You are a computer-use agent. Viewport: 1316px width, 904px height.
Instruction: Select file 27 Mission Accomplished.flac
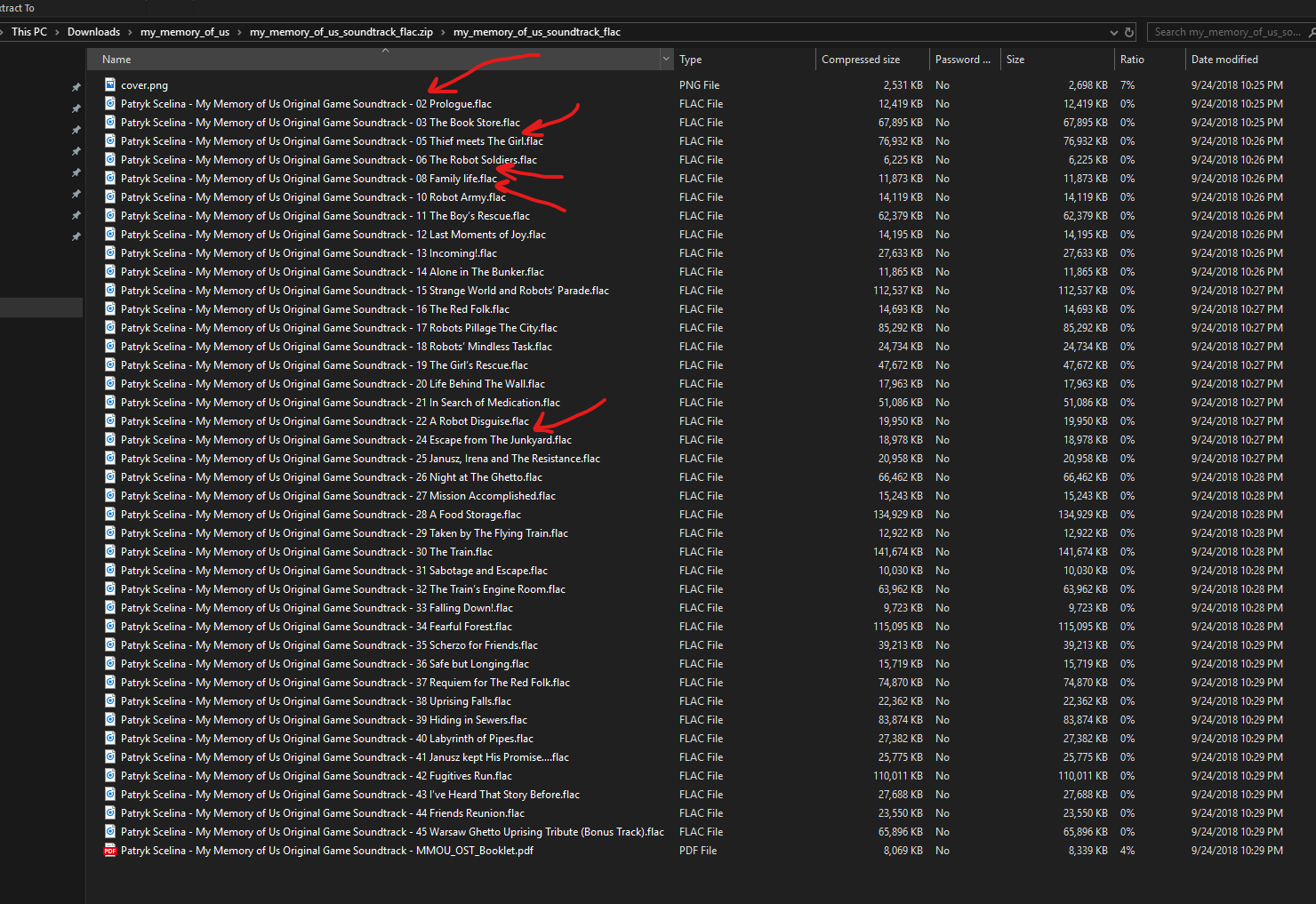click(x=339, y=495)
